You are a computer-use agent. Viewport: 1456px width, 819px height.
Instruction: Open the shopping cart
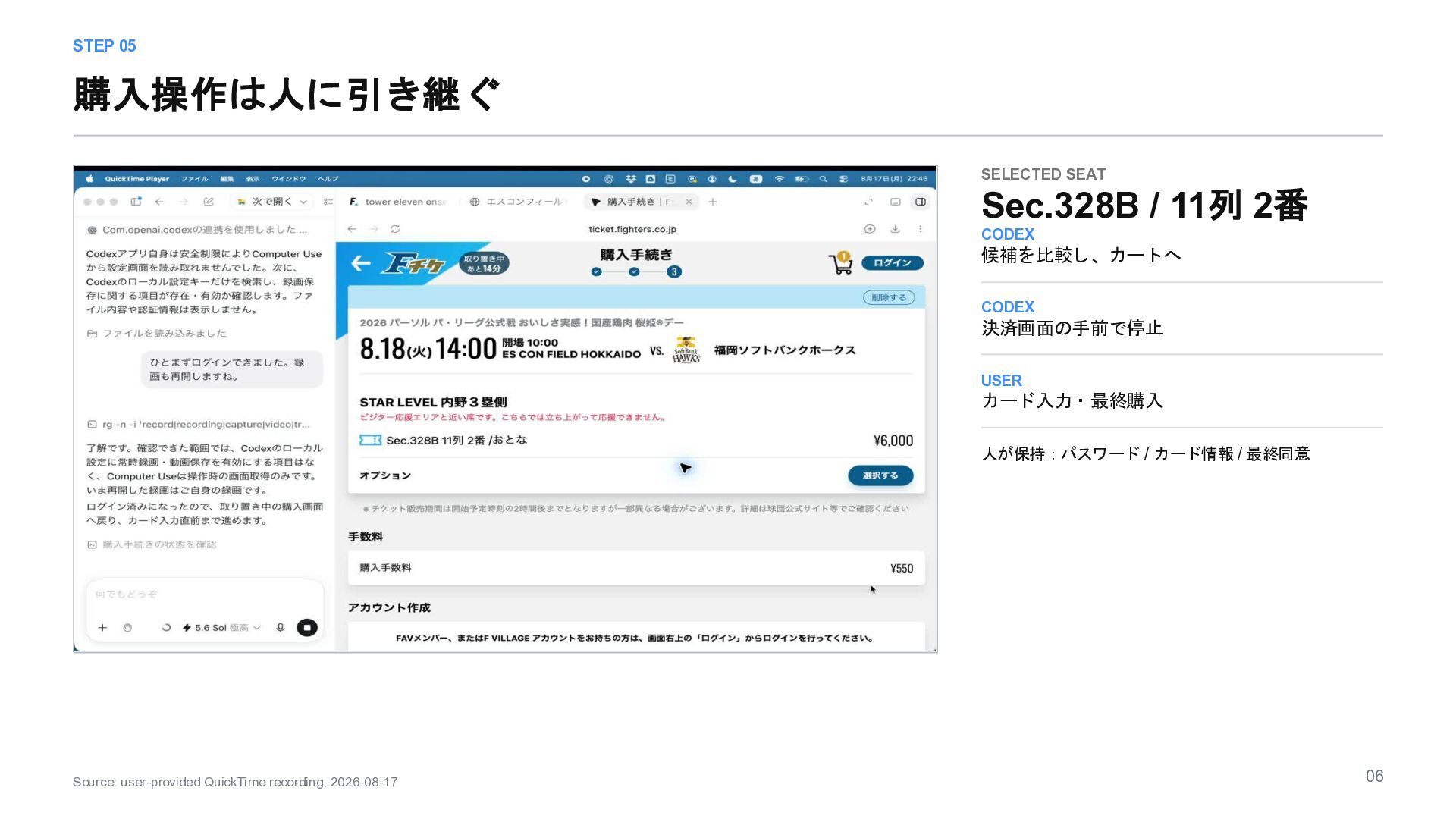point(840,263)
